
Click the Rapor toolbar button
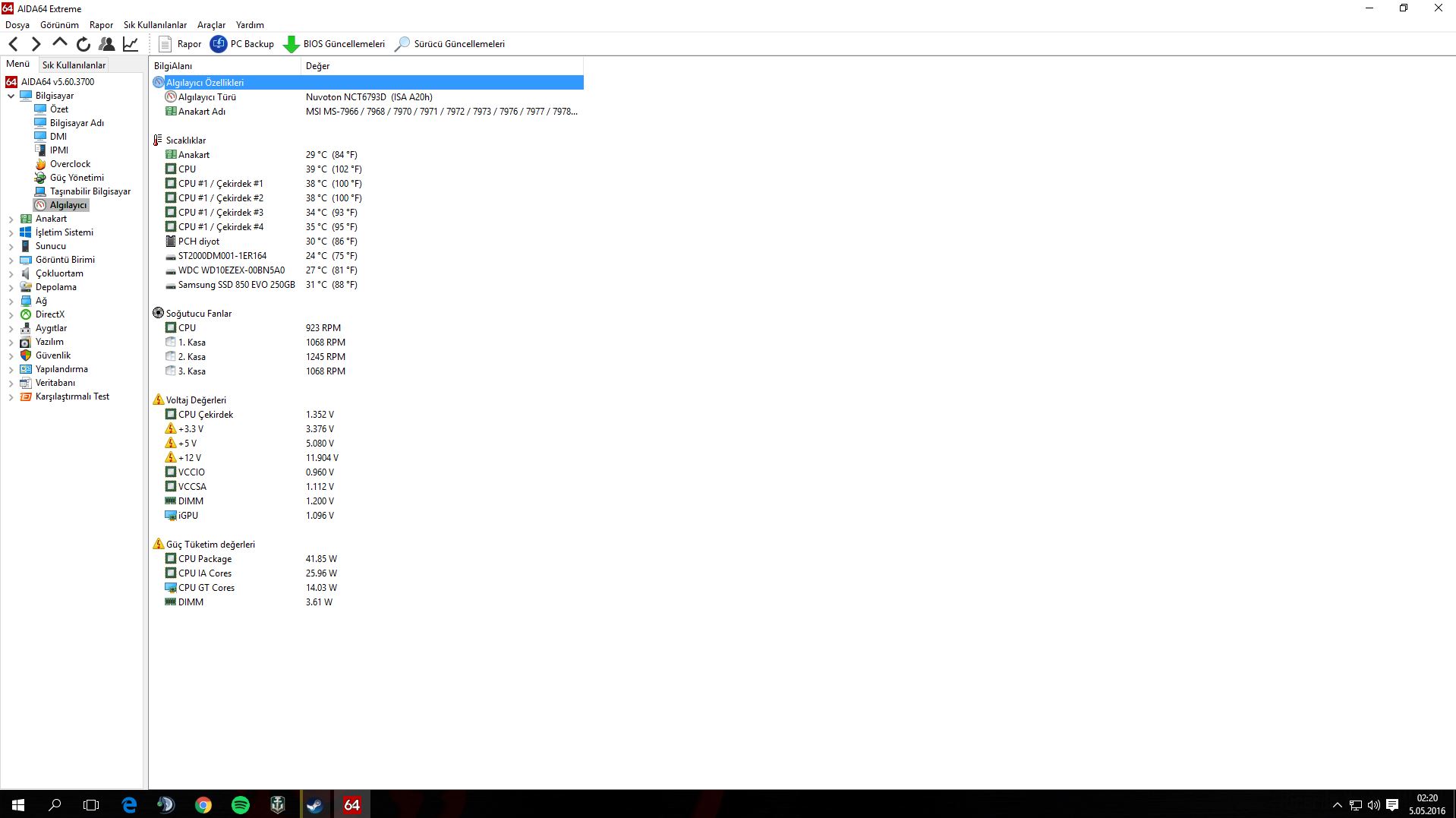(180, 44)
